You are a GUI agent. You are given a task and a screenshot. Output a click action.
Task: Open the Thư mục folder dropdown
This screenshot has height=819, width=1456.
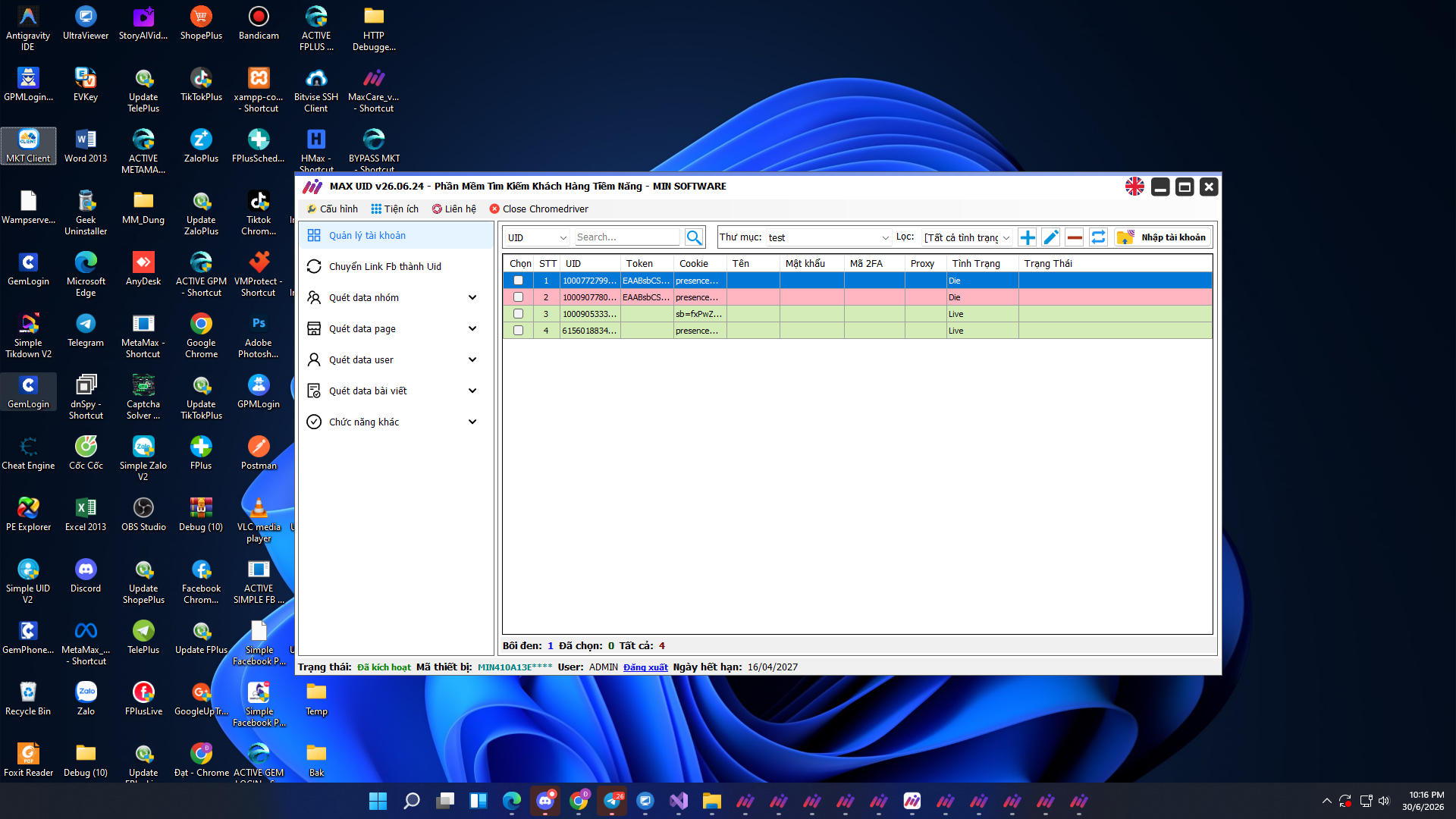(x=828, y=237)
